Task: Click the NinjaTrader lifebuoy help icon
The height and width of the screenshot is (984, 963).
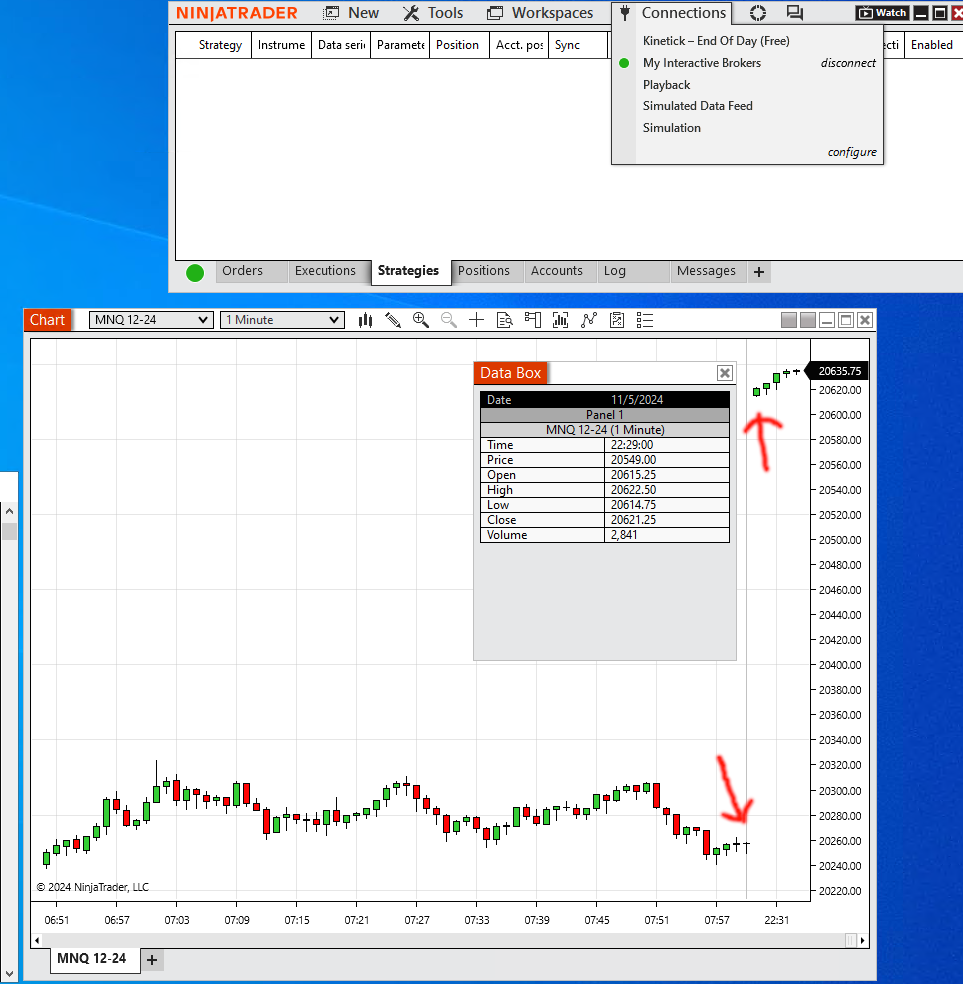Action: (x=758, y=13)
